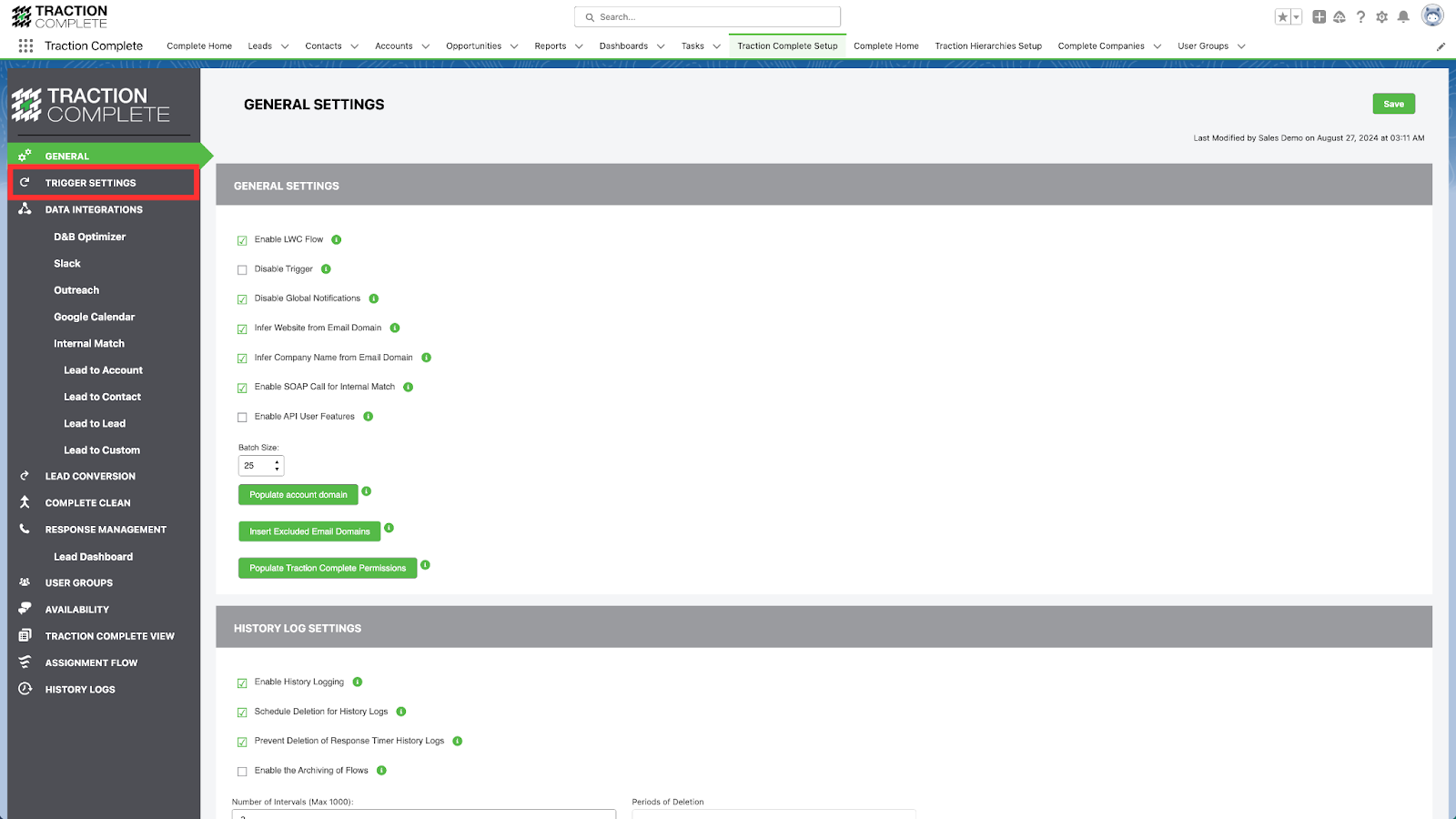Open the Salesforce setup gear icon
The width and height of the screenshot is (1456, 819).
tap(1382, 16)
